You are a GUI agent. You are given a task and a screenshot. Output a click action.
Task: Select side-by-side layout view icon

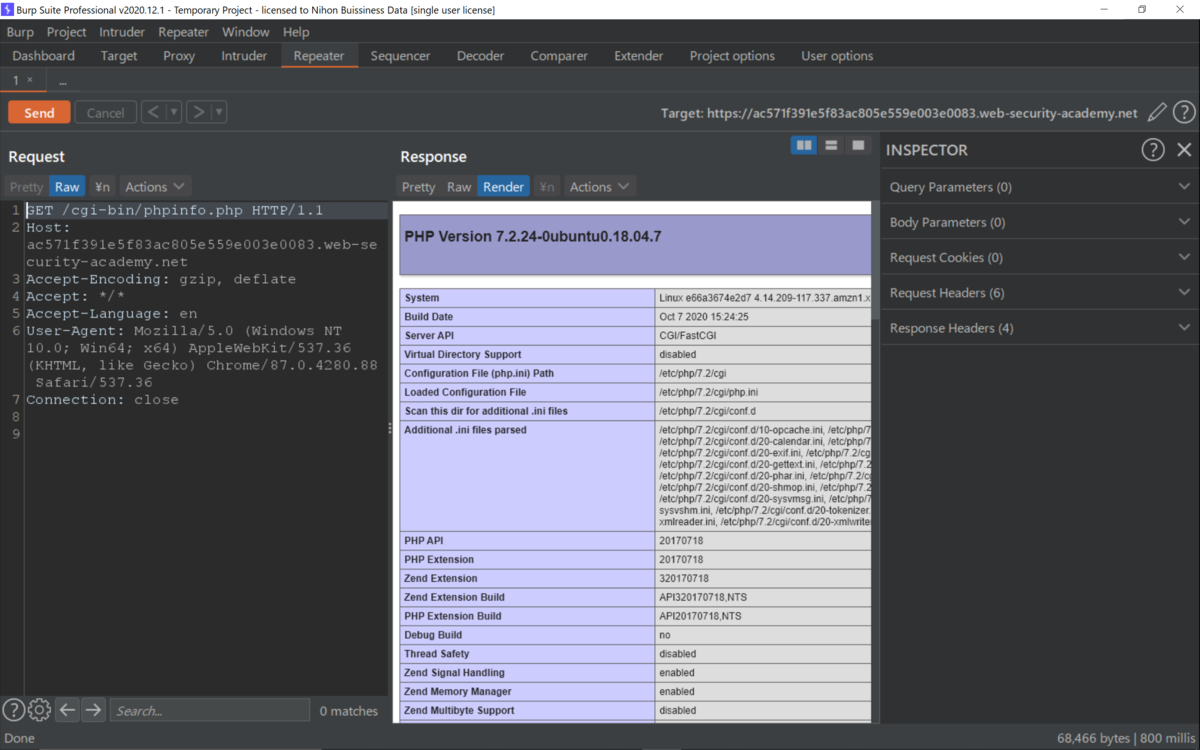[x=804, y=146]
